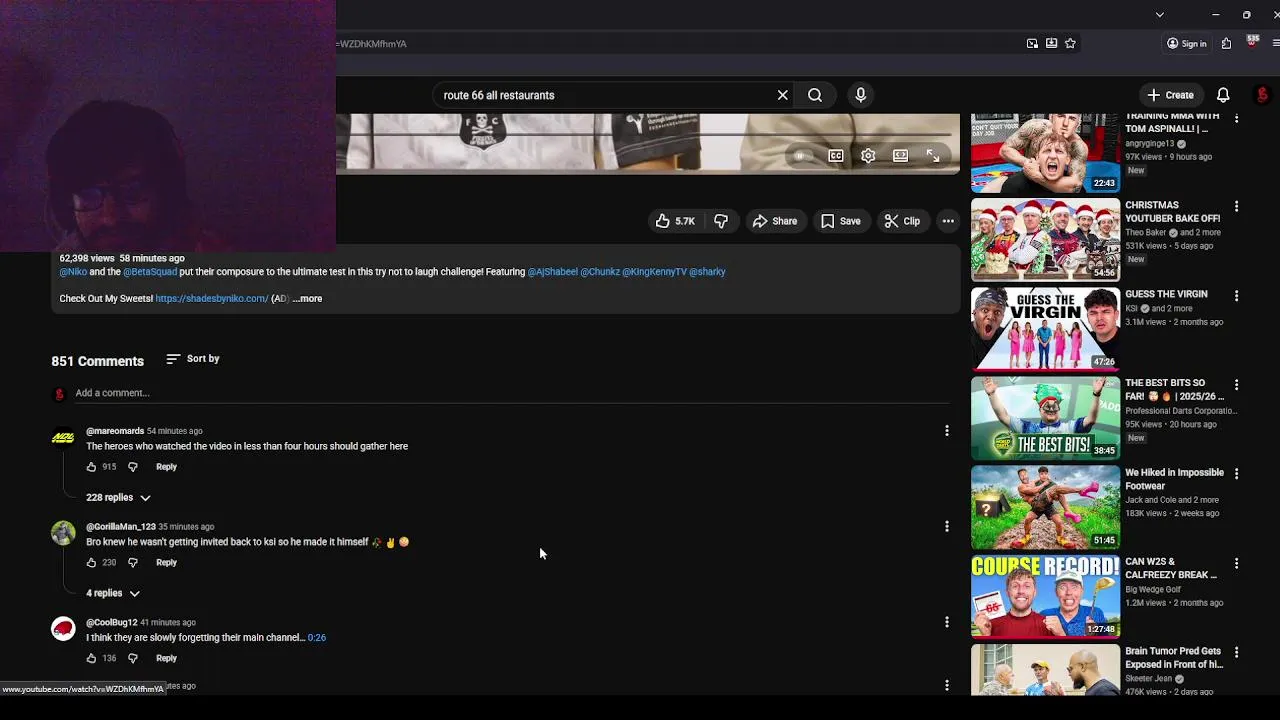1280x720 pixels.
Task: Open the @BetaSquad channel mention
Action: [x=150, y=272]
